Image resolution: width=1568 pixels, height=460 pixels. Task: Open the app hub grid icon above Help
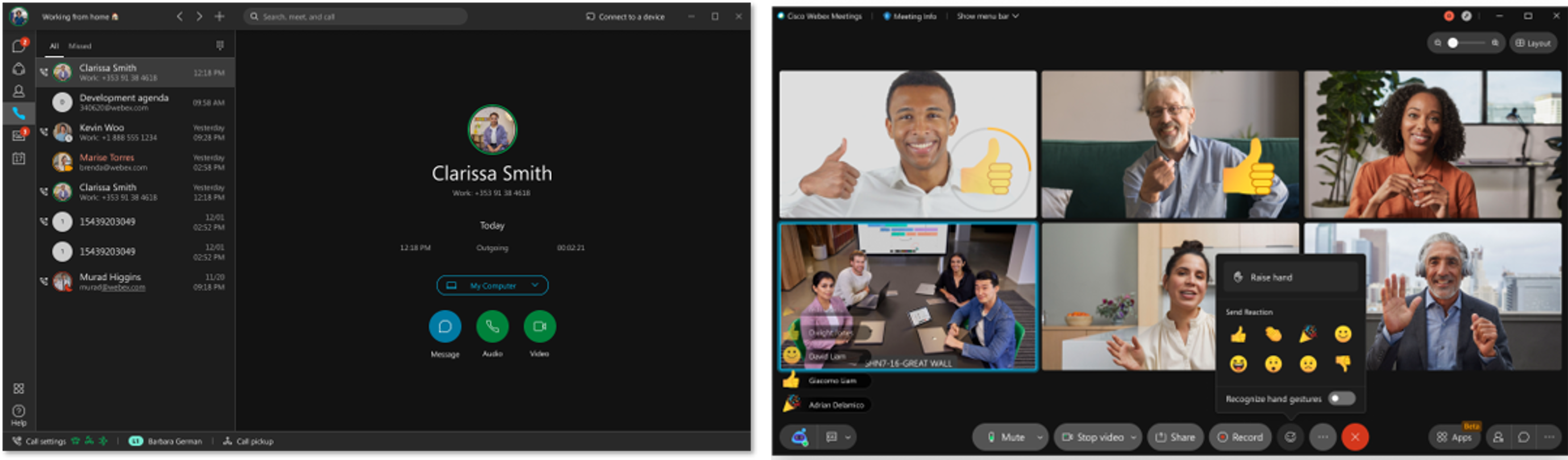click(x=19, y=388)
